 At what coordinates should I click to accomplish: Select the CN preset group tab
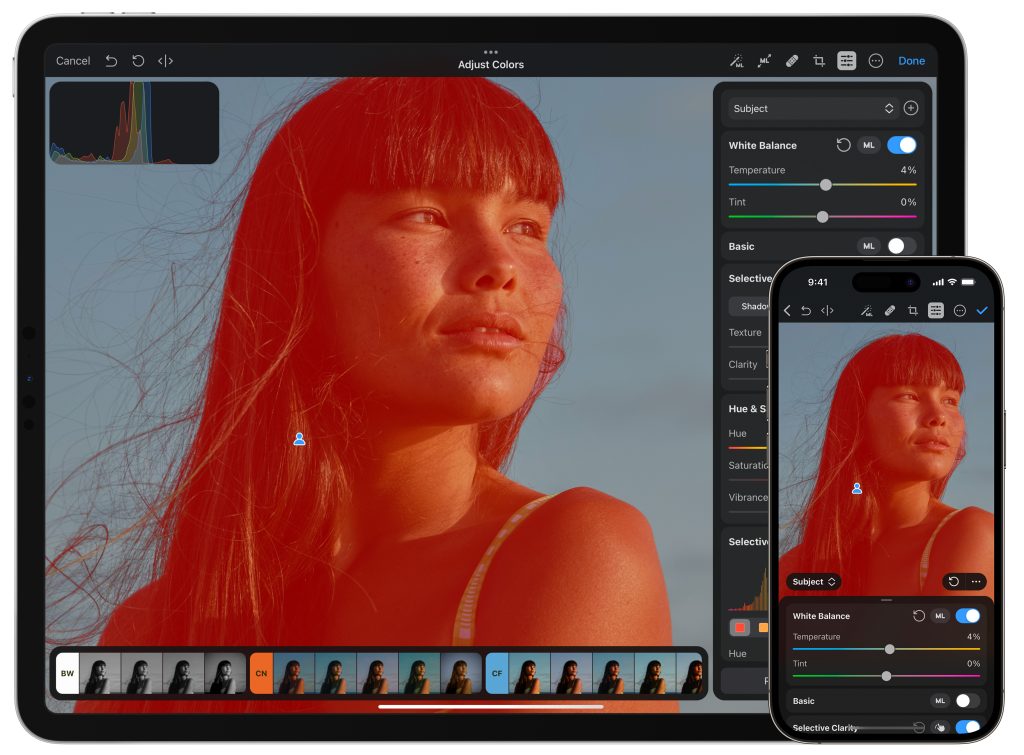coord(261,674)
